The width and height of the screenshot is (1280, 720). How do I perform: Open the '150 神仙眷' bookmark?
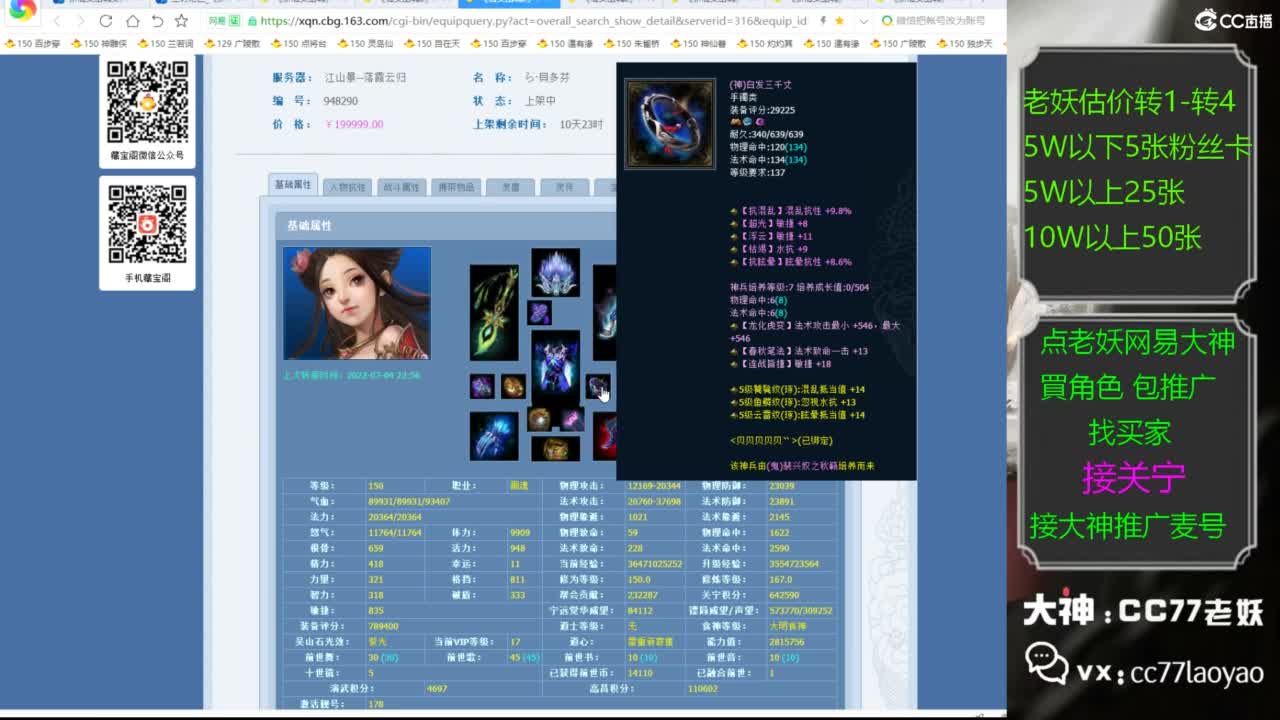[699, 44]
